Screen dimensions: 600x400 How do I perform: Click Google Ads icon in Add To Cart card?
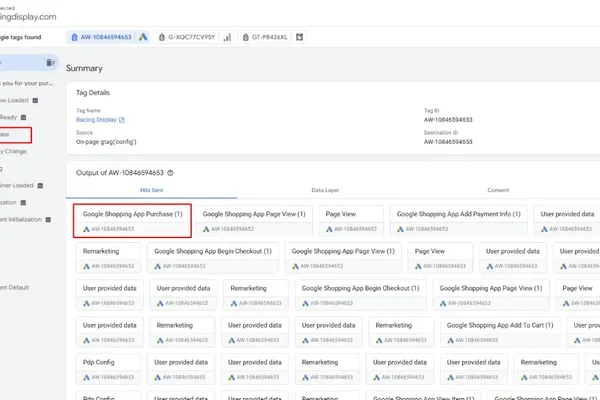pyautogui.click(x=451, y=340)
